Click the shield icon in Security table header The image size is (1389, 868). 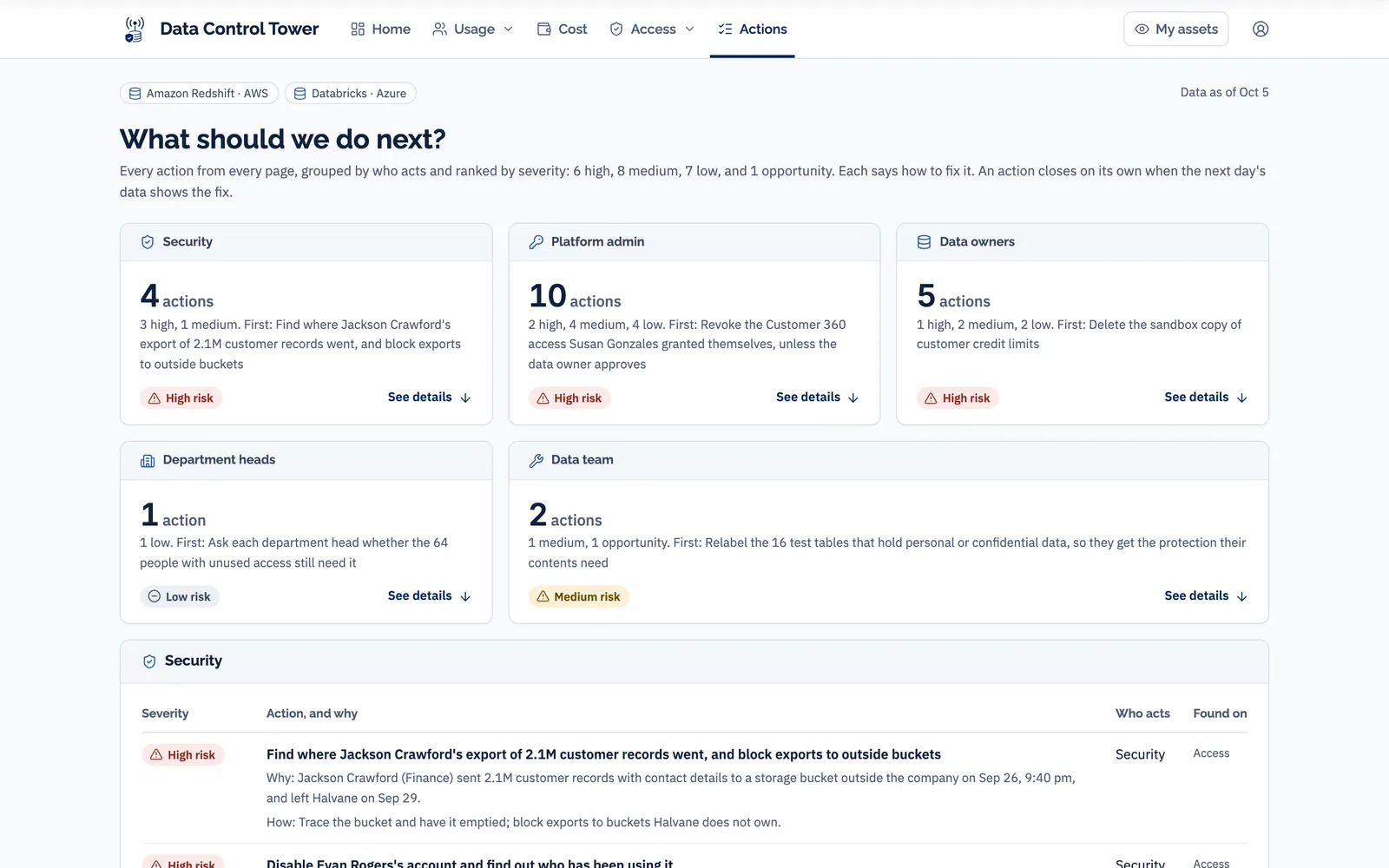[x=149, y=661]
